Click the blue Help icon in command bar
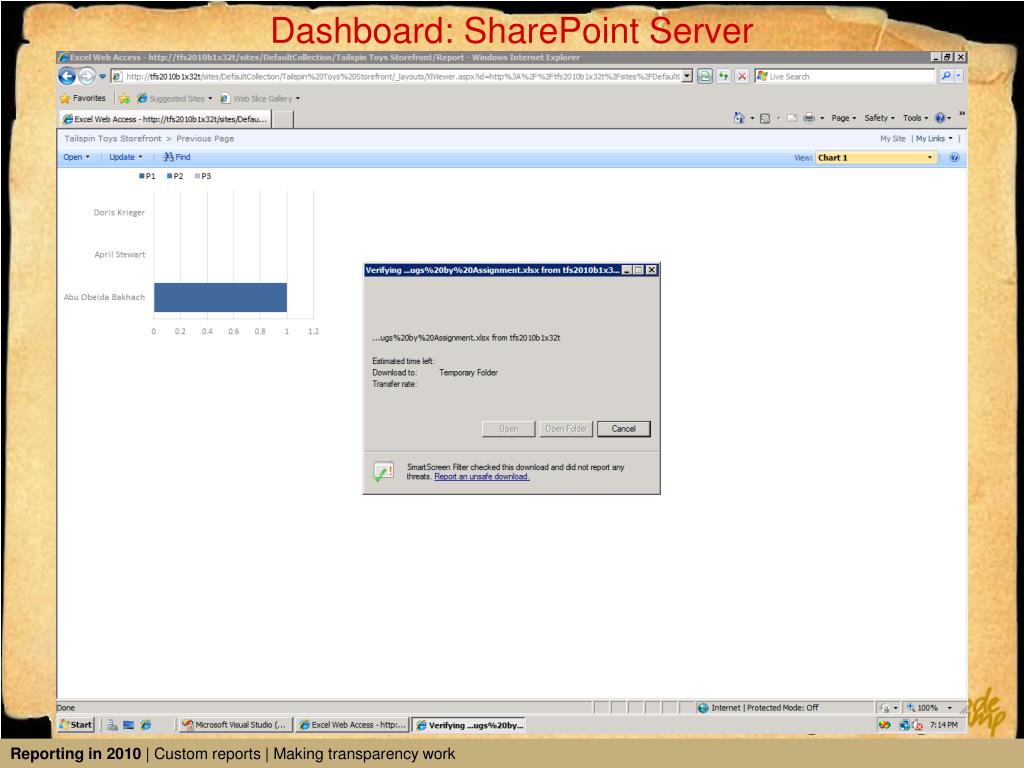This screenshot has width=1024, height=768. [940, 118]
